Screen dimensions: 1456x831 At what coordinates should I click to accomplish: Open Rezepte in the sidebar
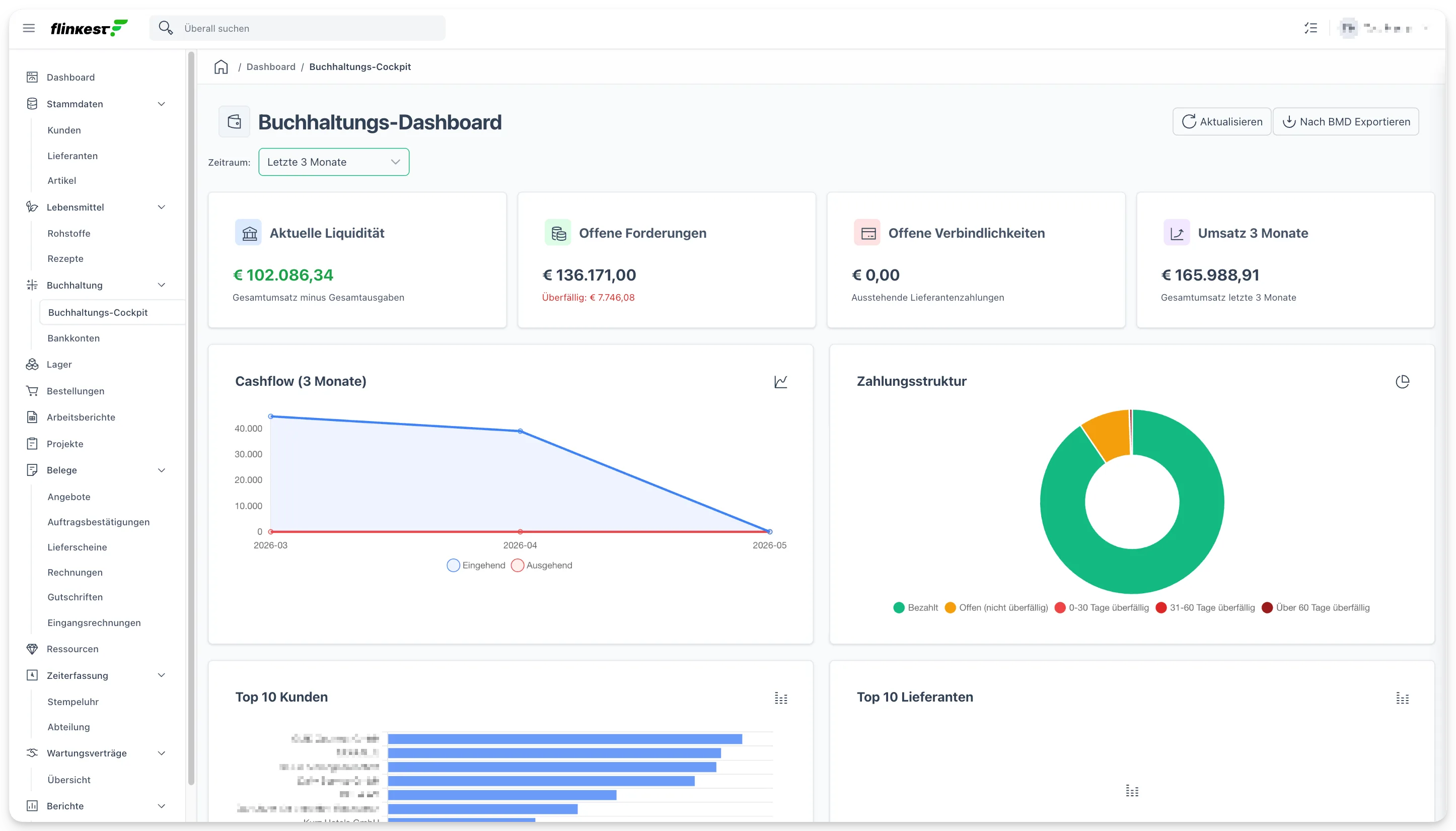65,258
